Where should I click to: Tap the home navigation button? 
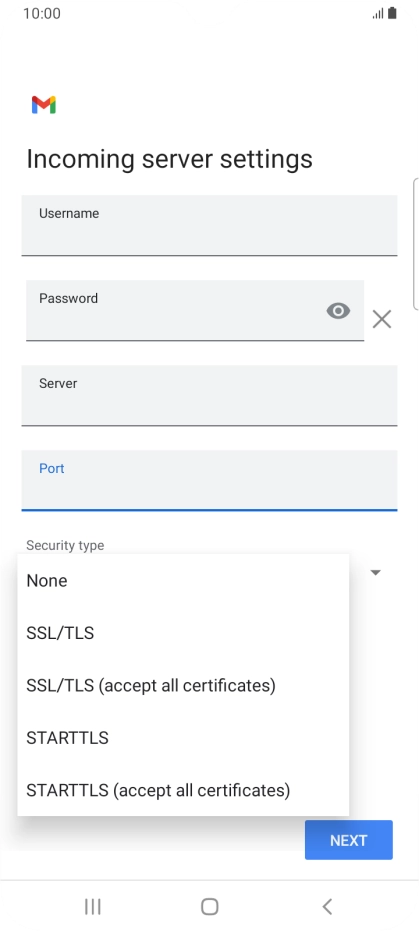point(210,906)
